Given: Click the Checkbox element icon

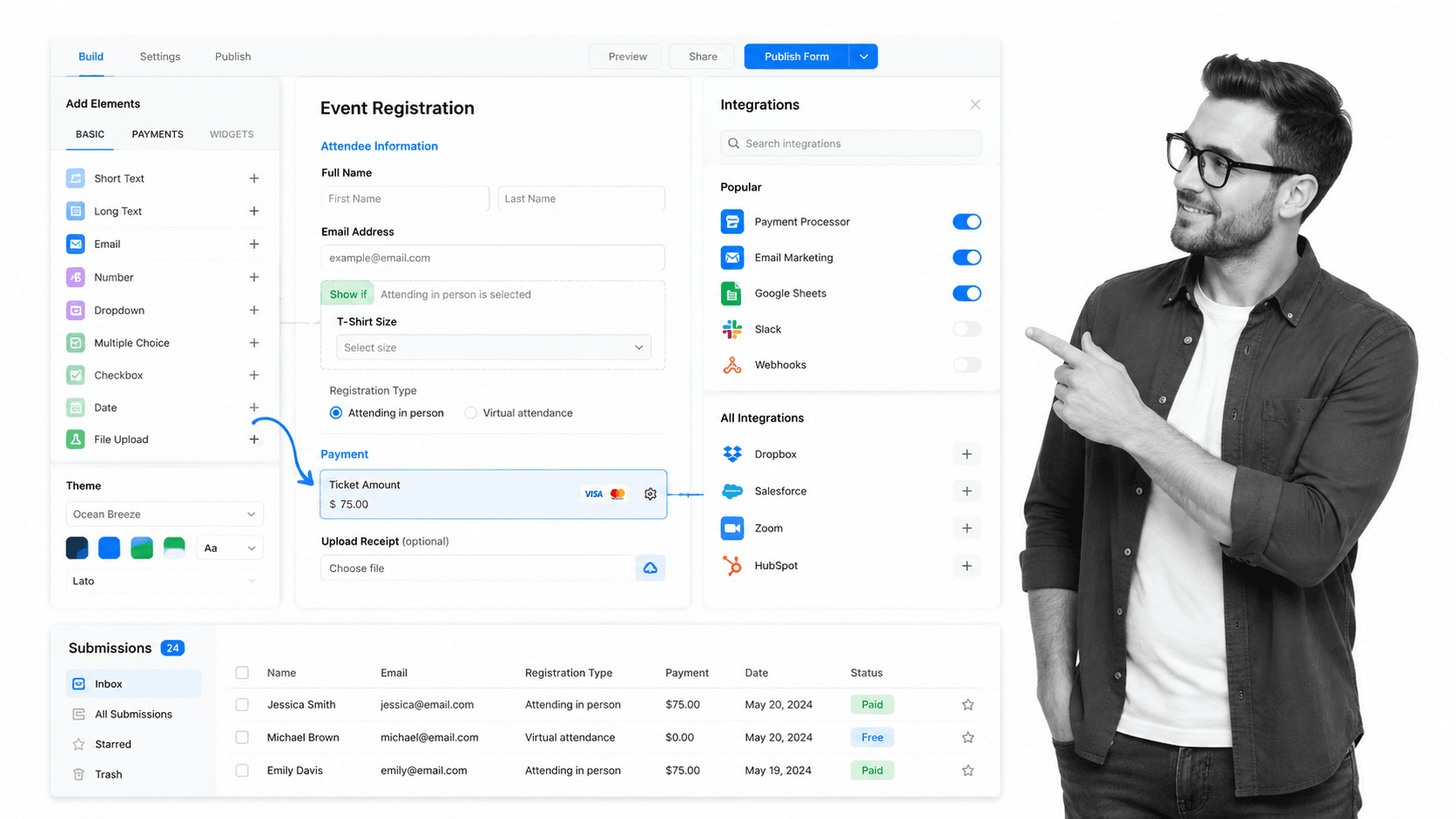Looking at the screenshot, I should [76, 375].
